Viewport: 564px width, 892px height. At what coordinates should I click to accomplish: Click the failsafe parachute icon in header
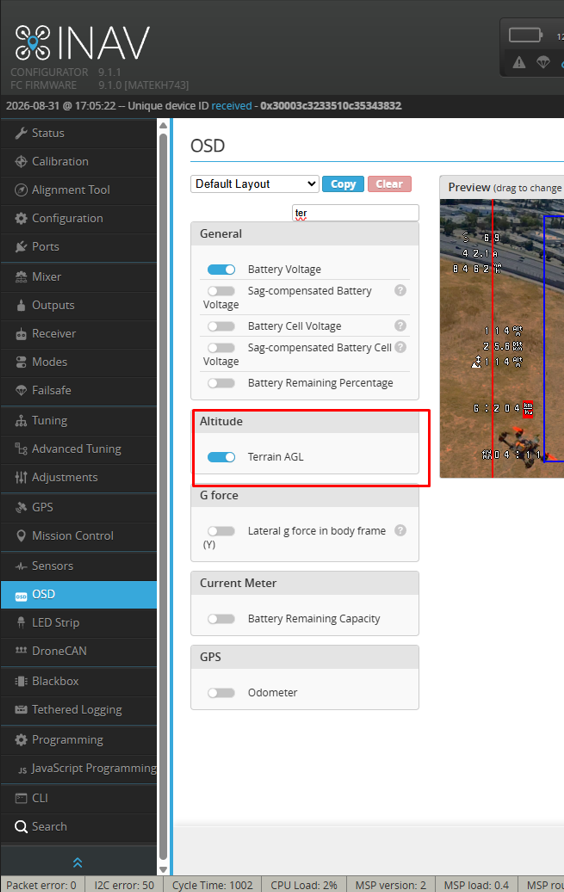544,62
